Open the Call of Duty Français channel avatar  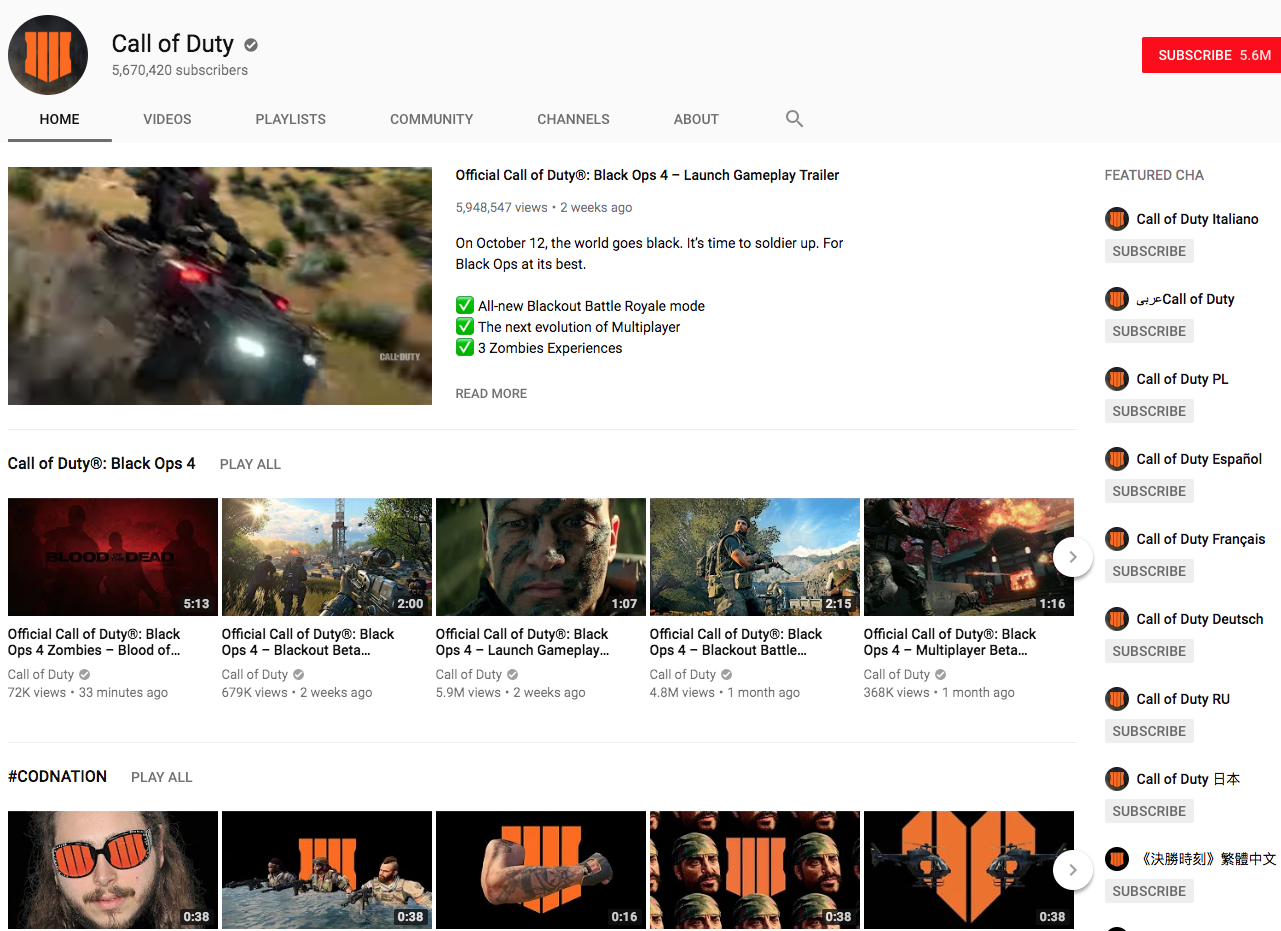[1117, 539]
